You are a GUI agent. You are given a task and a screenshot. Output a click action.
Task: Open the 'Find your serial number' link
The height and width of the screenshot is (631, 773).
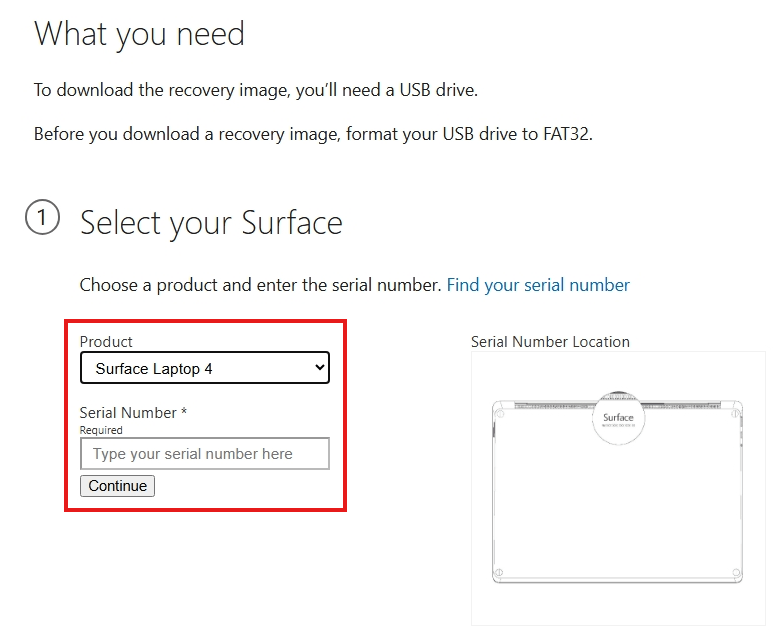(x=538, y=285)
